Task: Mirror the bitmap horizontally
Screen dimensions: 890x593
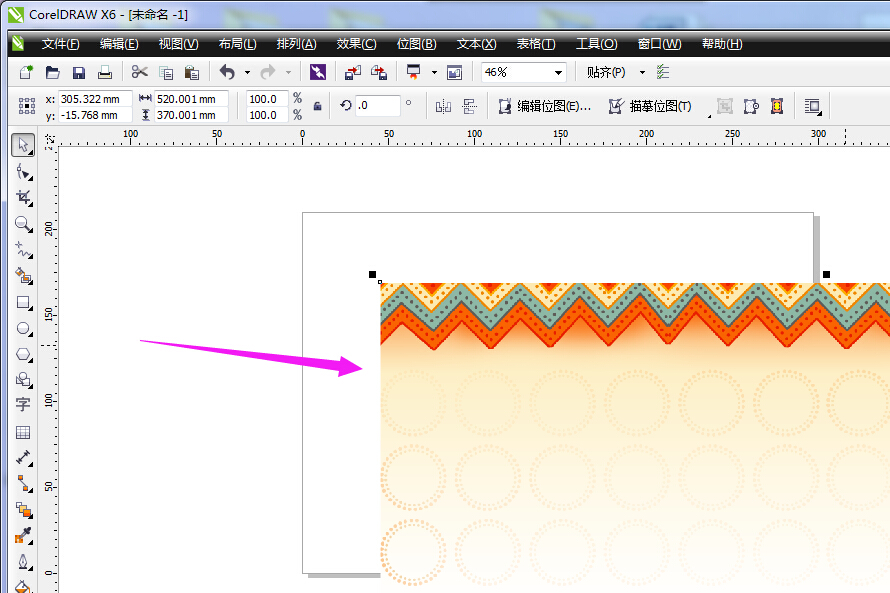Action: coord(443,106)
